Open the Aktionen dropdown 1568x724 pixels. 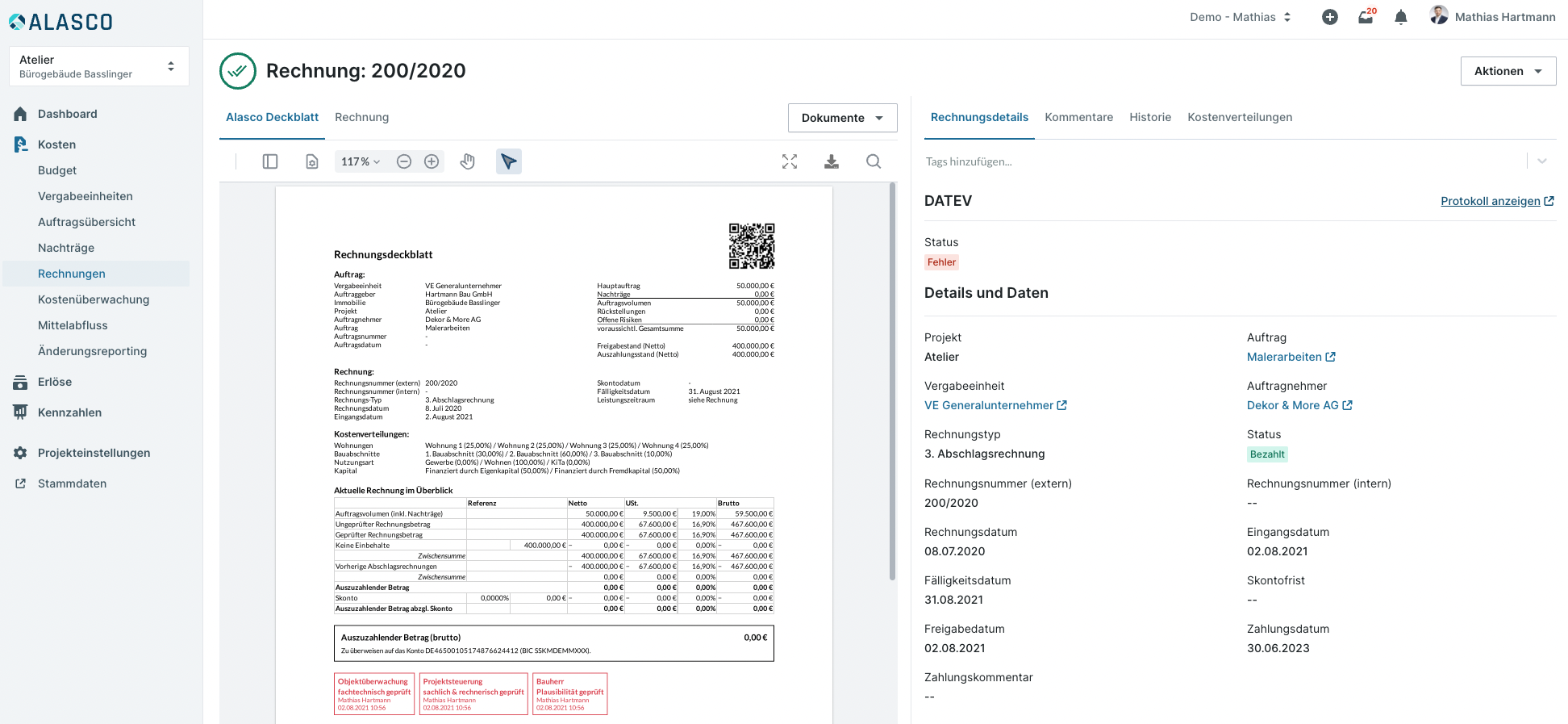tap(1508, 71)
